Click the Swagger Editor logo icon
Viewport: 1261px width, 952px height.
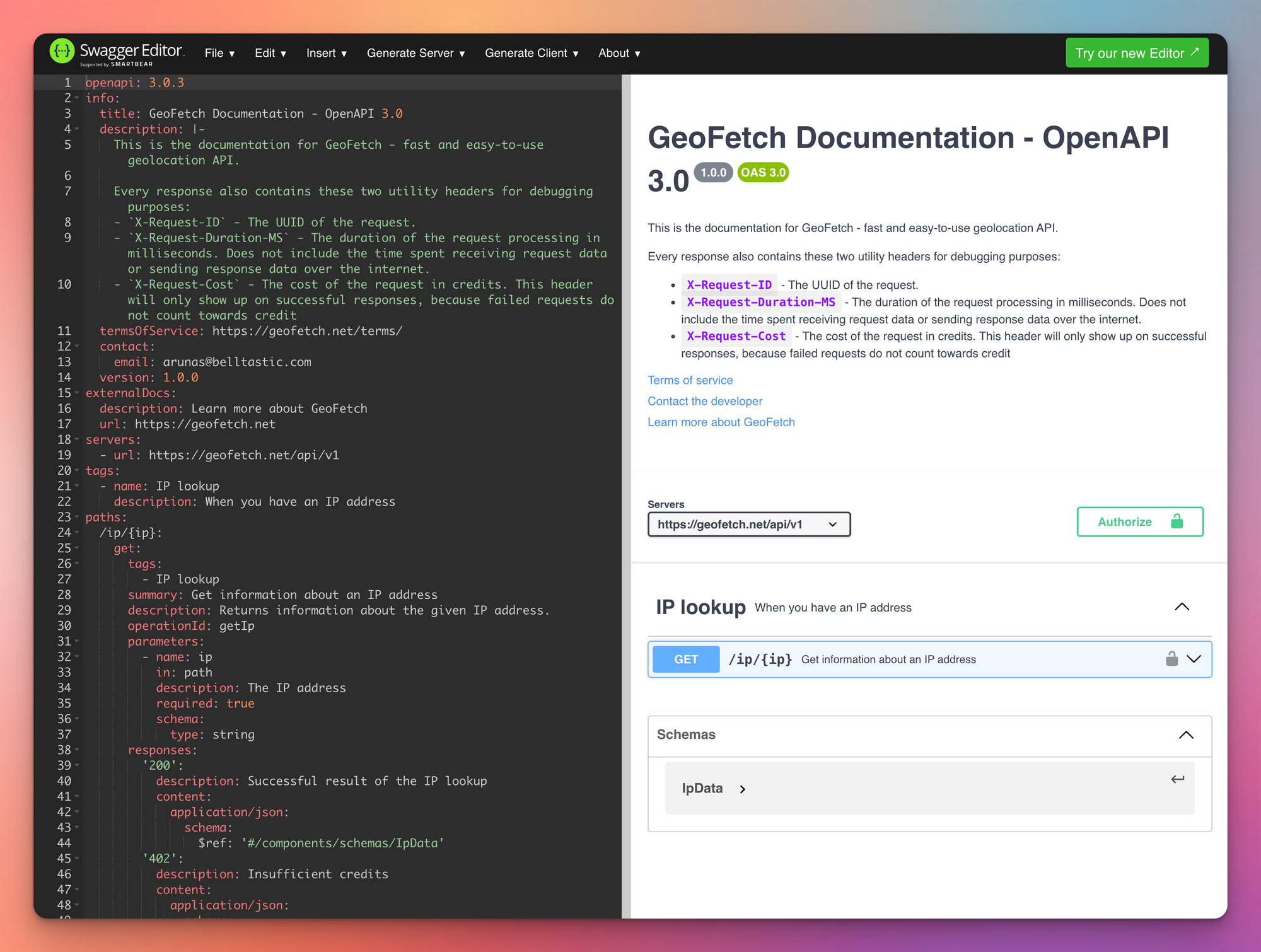(62, 52)
